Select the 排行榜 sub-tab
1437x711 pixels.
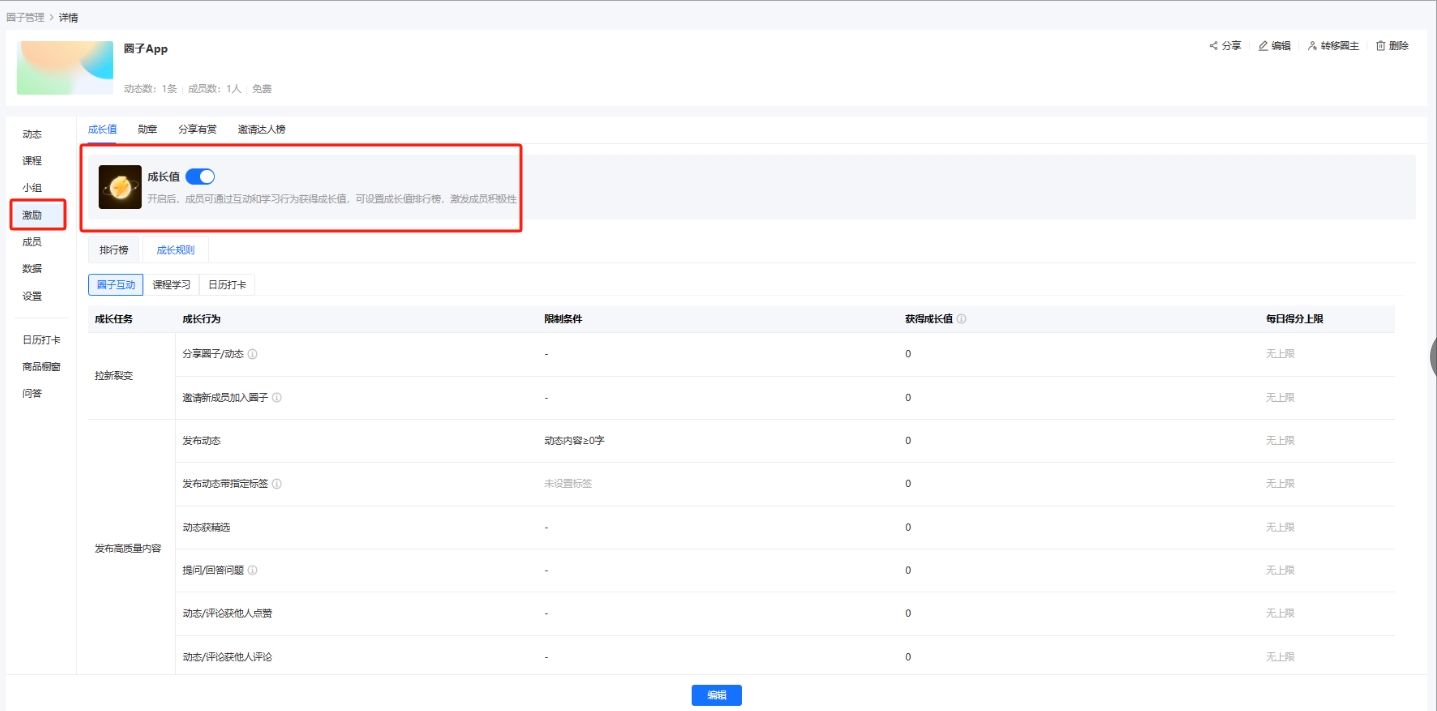pyautogui.click(x=114, y=249)
